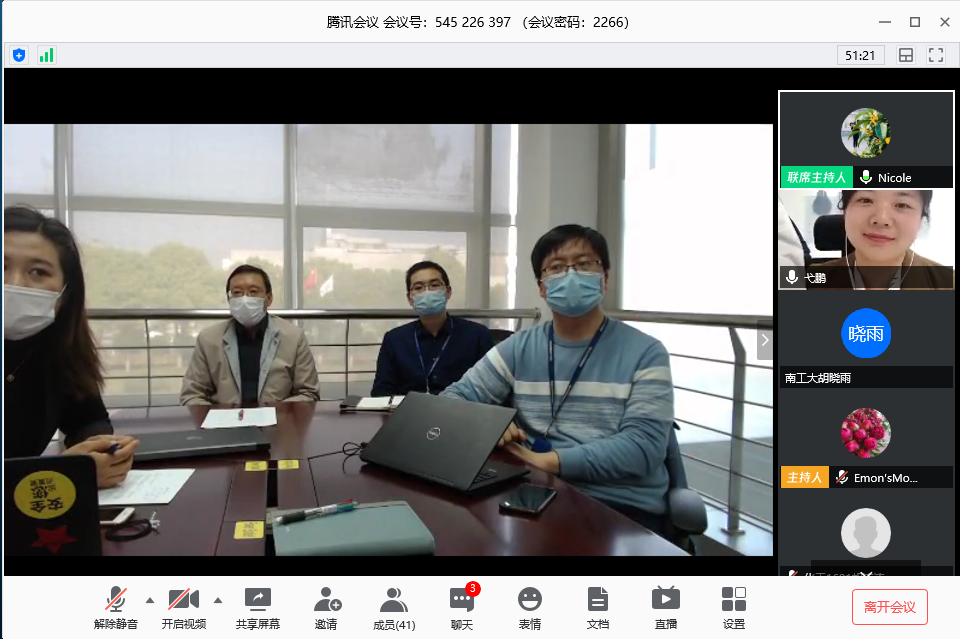Select Nicole's participant tile
This screenshot has width=960, height=639.
866,139
